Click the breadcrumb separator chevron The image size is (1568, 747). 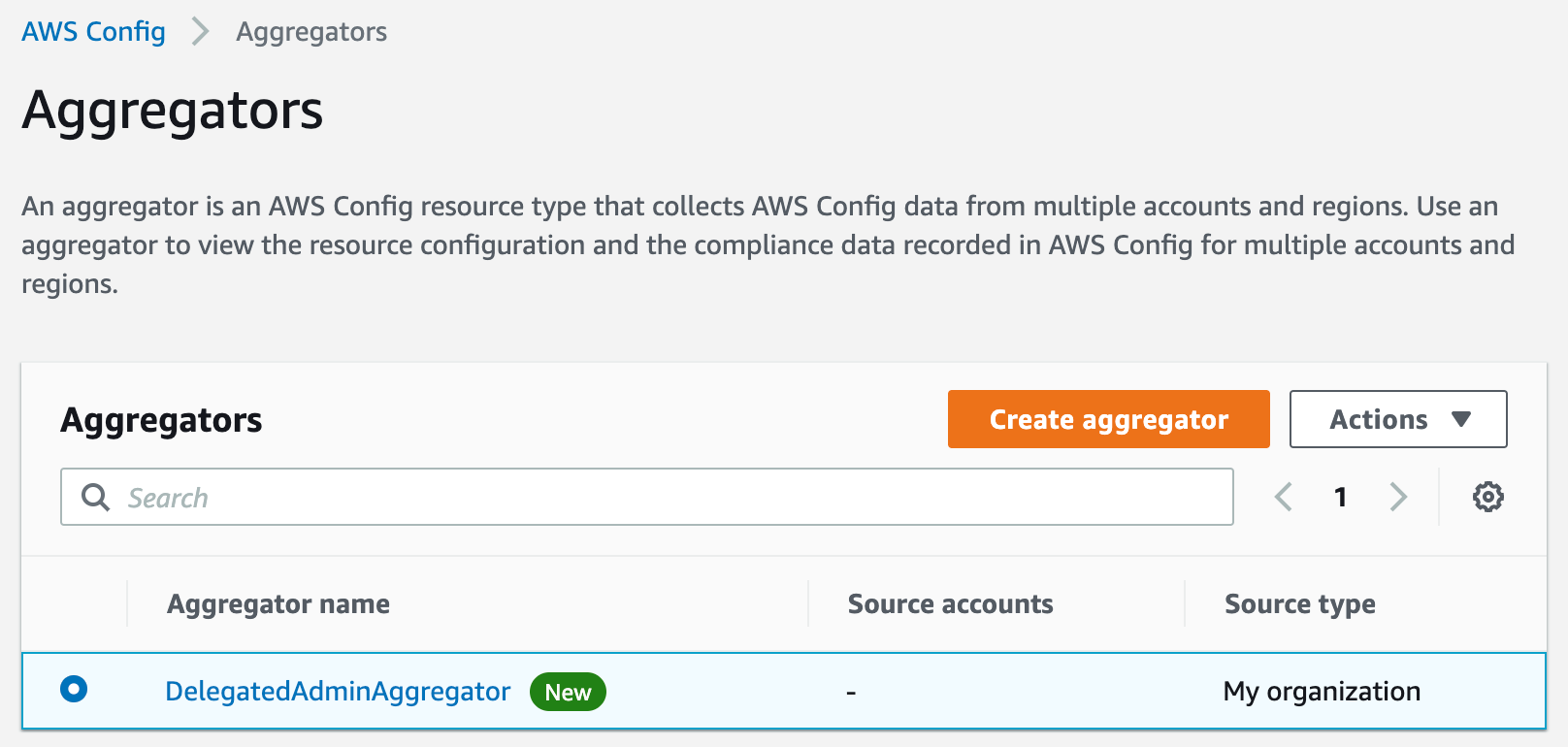201,32
